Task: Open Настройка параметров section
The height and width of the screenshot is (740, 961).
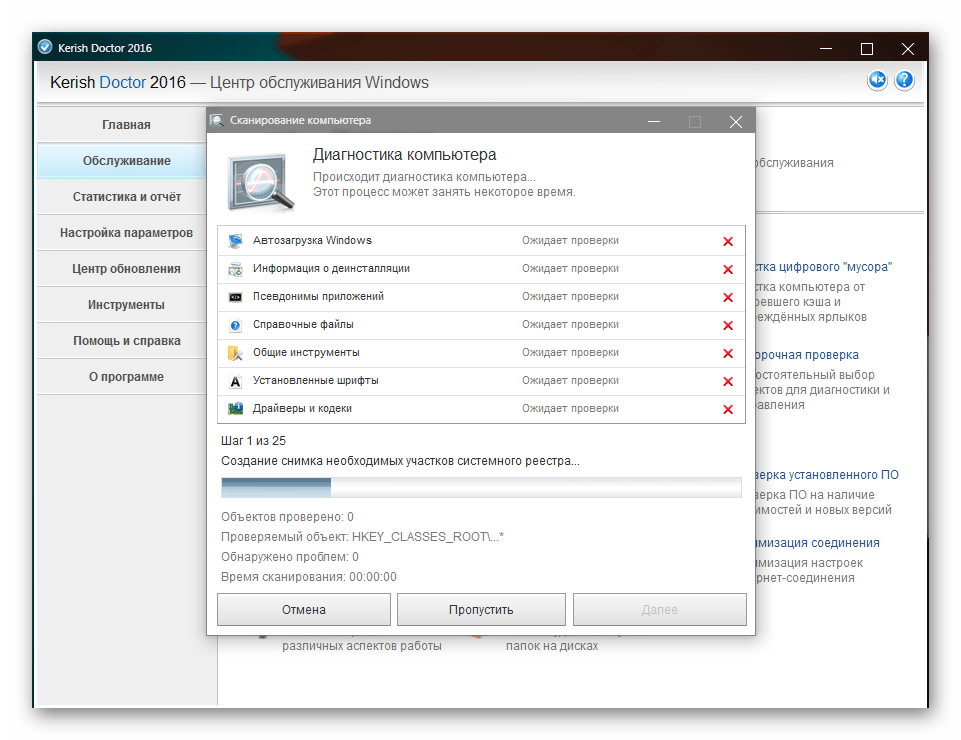Action: (x=126, y=233)
